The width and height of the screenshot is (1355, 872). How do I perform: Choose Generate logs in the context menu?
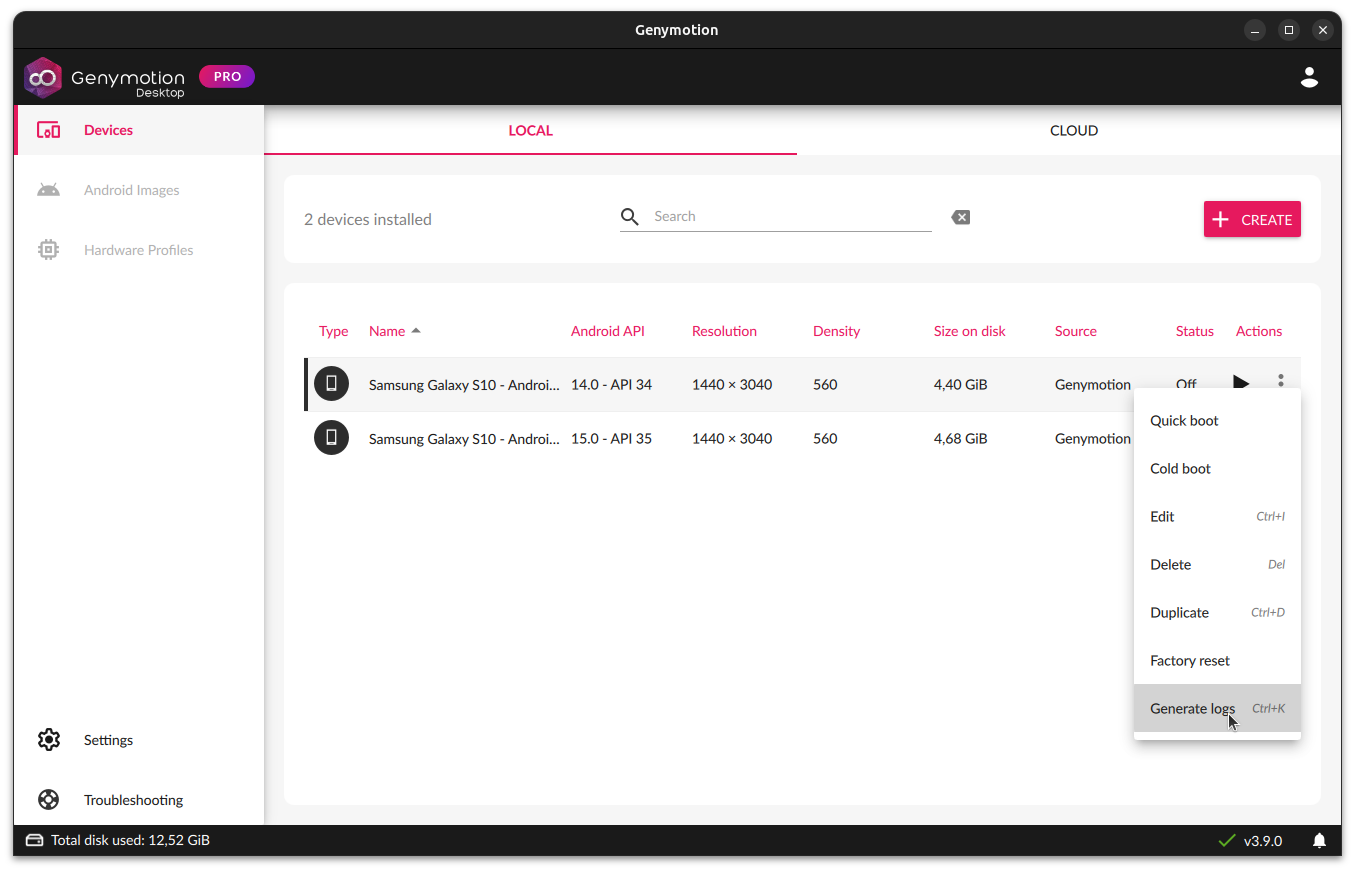(x=1217, y=708)
